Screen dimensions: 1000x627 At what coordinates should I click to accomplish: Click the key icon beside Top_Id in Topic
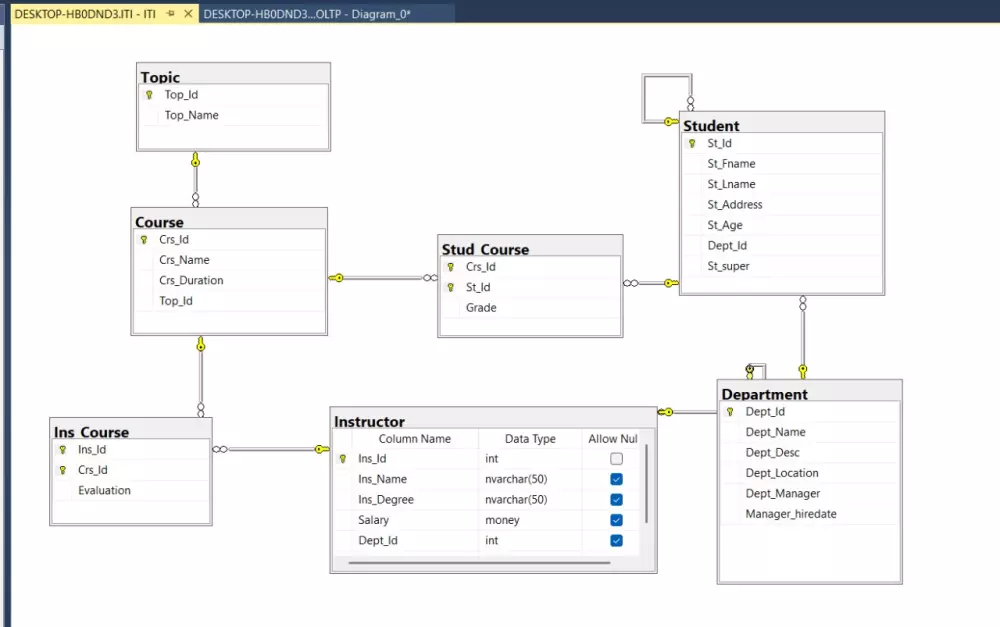[150, 94]
